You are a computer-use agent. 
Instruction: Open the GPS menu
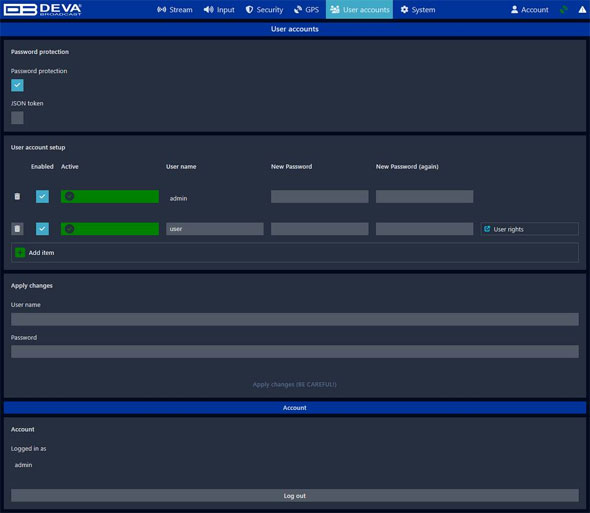tap(306, 10)
